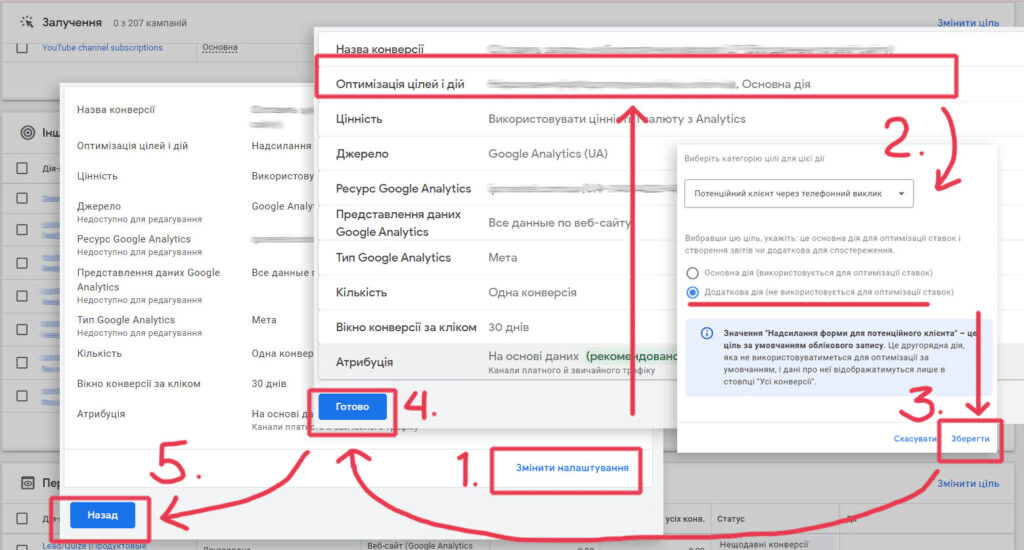
Task: Click the eye icon in bottom section header
Action: (x=27, y=483)
